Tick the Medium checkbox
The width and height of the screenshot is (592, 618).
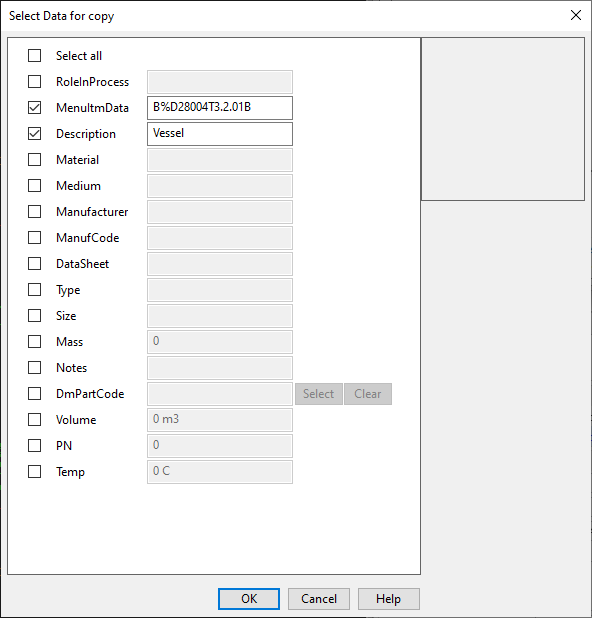point(34,186)
